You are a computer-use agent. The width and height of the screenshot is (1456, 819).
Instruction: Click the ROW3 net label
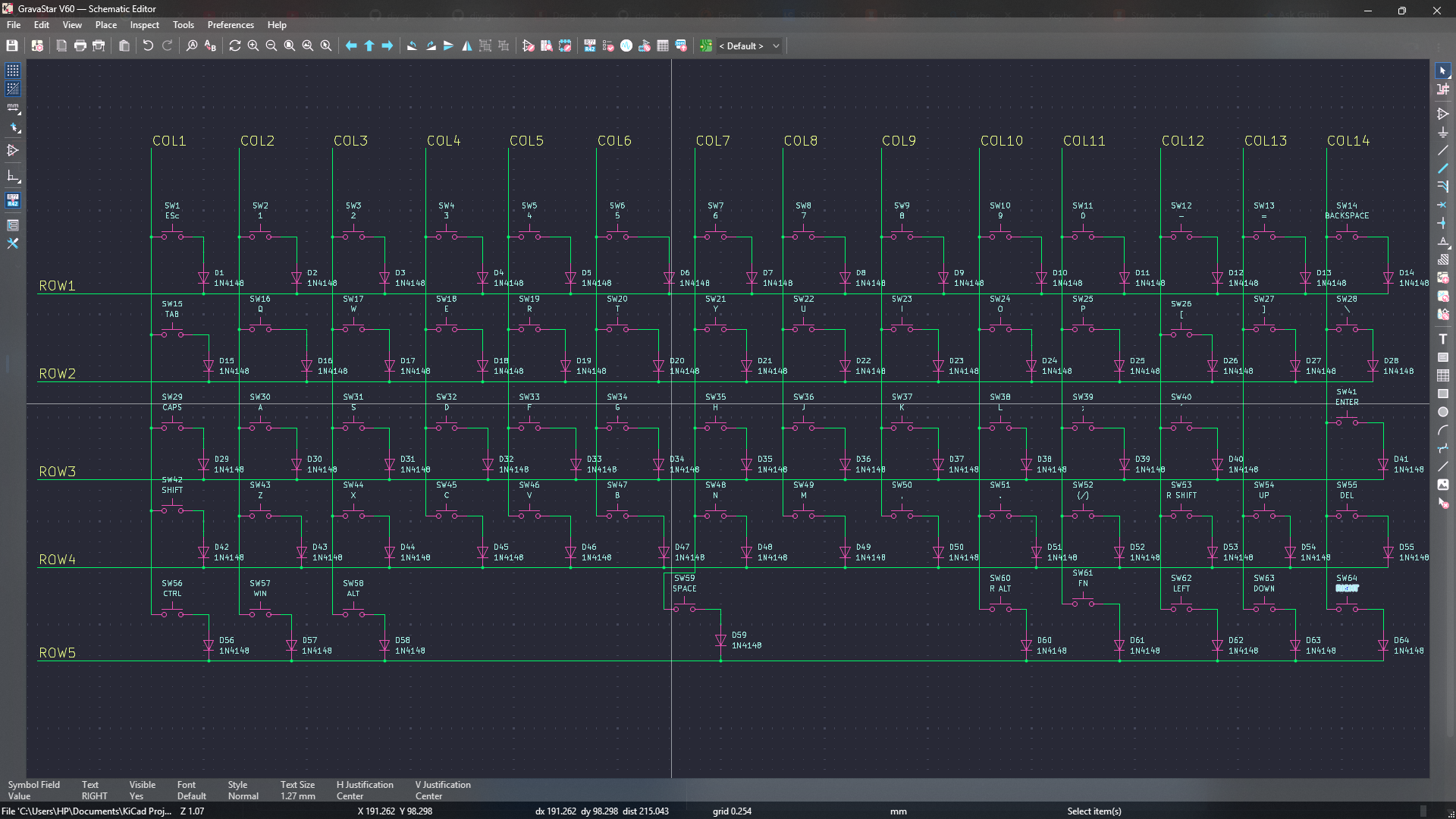coord(58,472)
